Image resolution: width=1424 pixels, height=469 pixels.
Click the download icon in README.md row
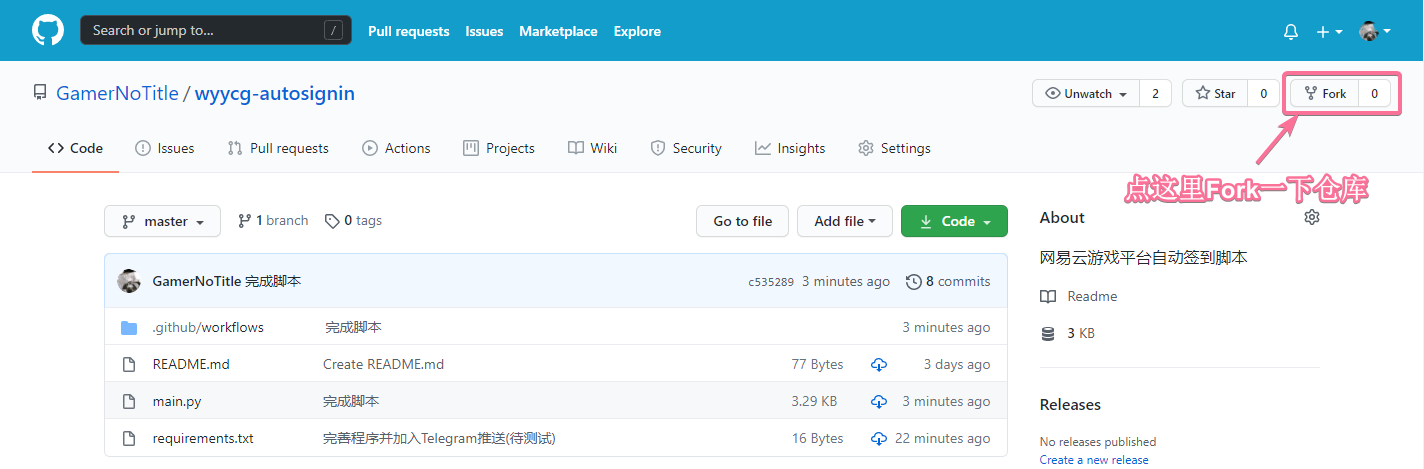(x=879, y=364)
